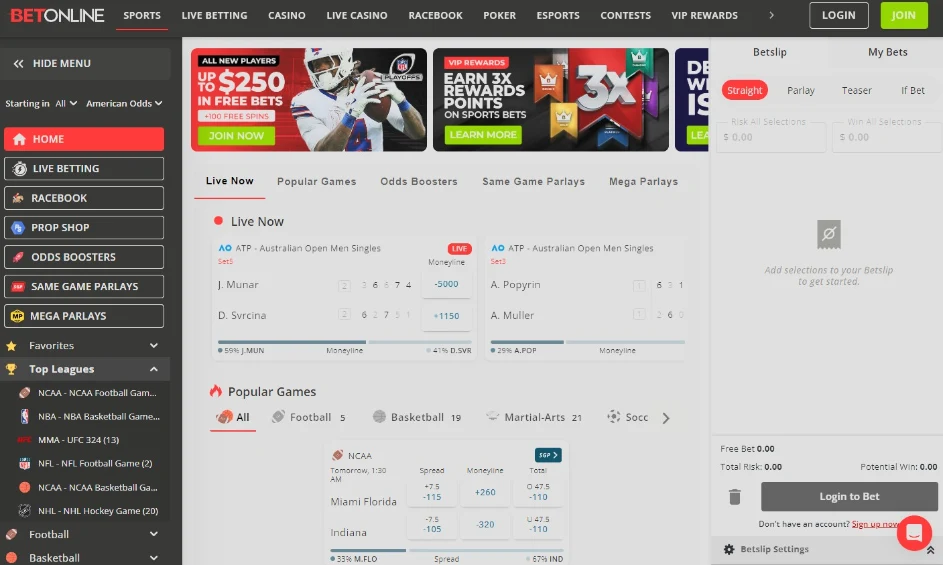943x565 pixels.
Task: Click the NFL shield icon
Action: [x=25, y=463]
